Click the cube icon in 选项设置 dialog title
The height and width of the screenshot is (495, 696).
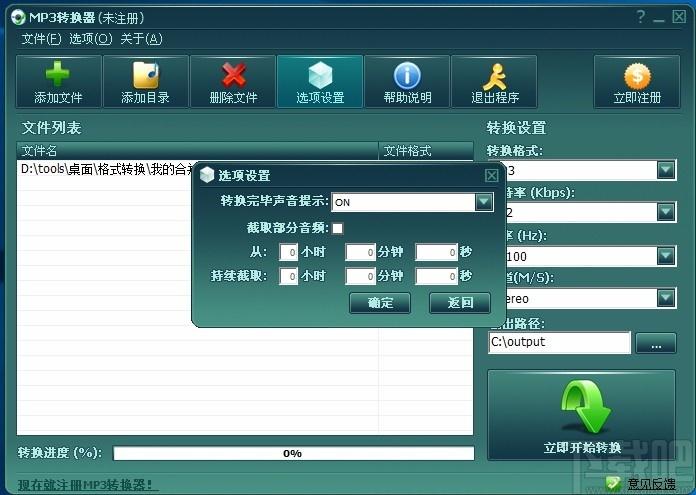[x=207, y=175]
